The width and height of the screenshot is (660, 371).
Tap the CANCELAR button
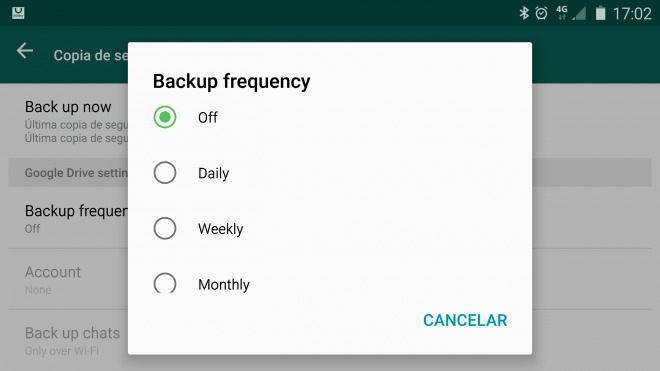465,320
